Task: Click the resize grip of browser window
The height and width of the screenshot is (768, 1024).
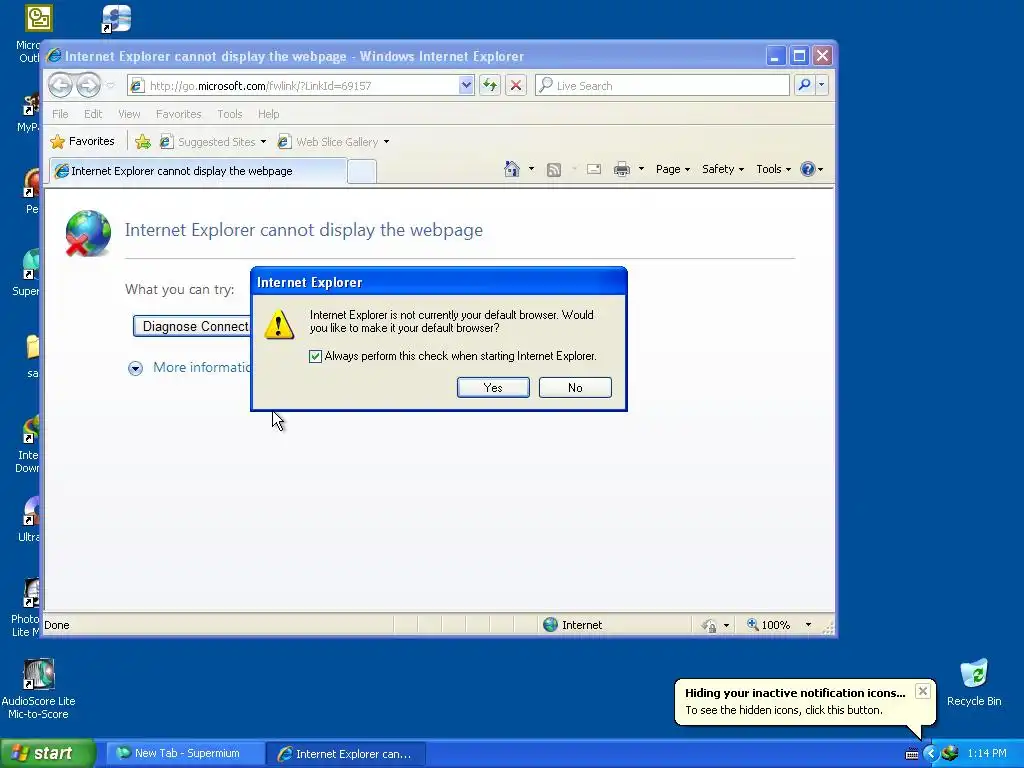Action: point(829,628)
